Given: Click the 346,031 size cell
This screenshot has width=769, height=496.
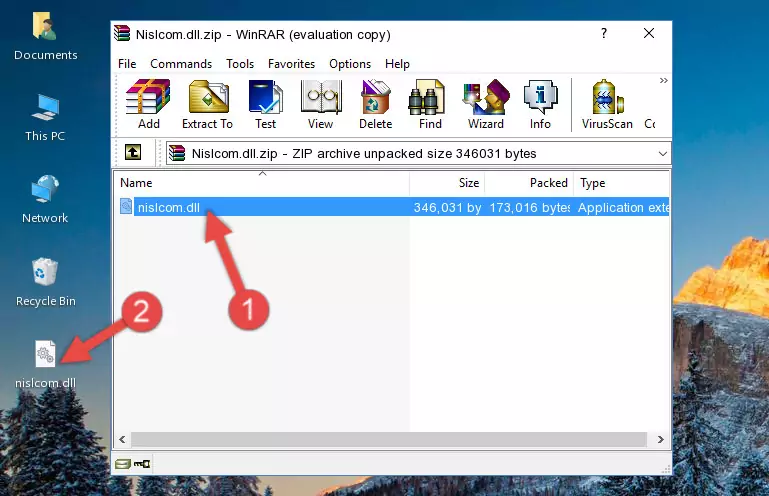Looking at the screenshot, I should 447,208.
